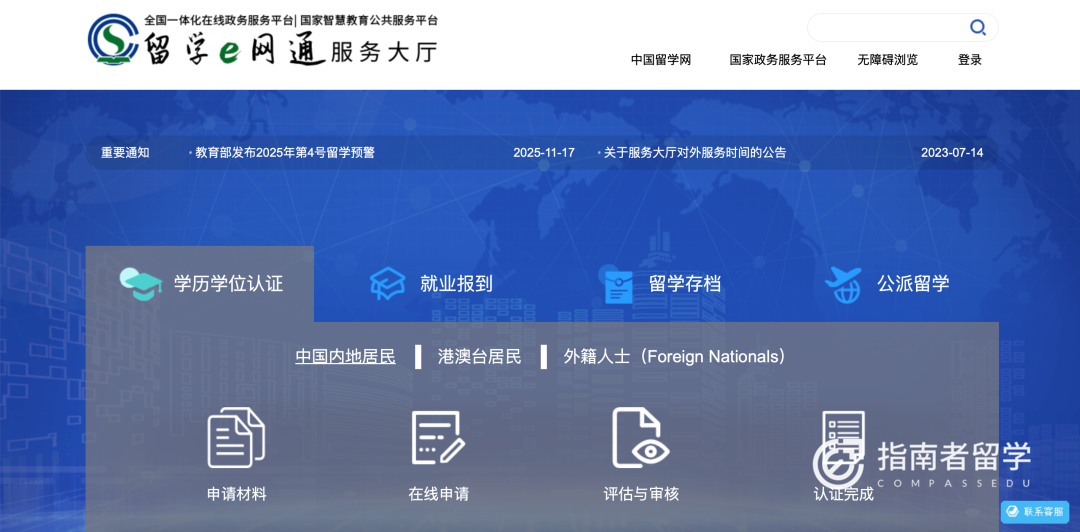The width and height of the screenshot is (1080, 532).
Task: Select the 中国内地居民 option
Action: pos(345,357)
